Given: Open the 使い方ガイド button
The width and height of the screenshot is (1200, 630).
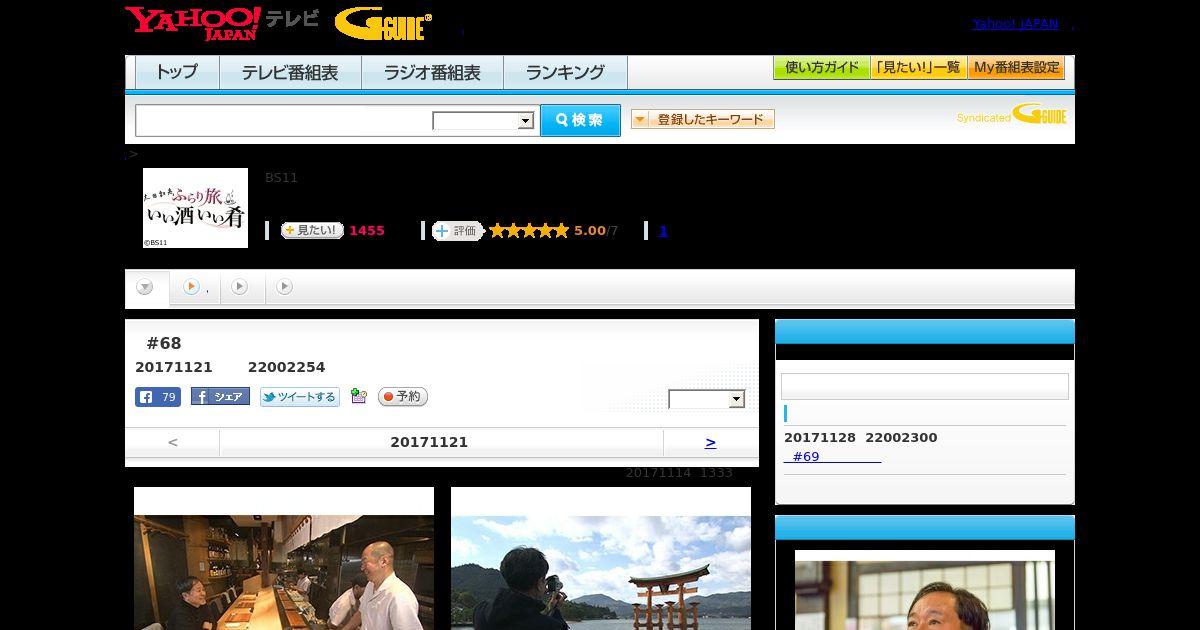Looking at the screenshot, I should click(x=821, y=68).
